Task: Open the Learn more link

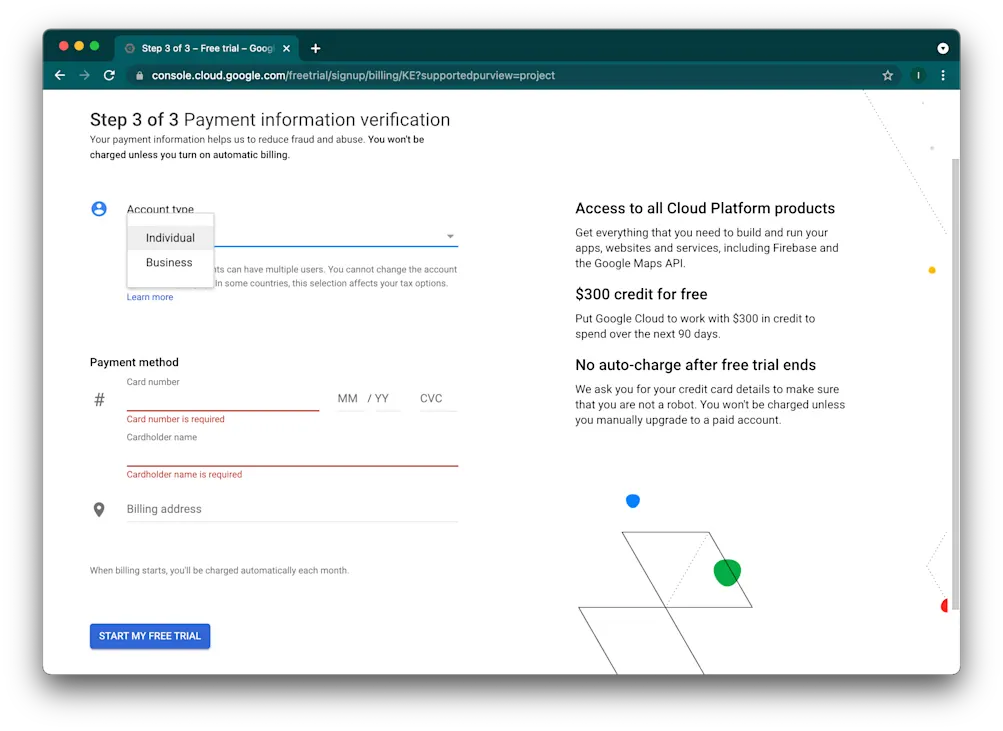Action: tap(149, 296)
